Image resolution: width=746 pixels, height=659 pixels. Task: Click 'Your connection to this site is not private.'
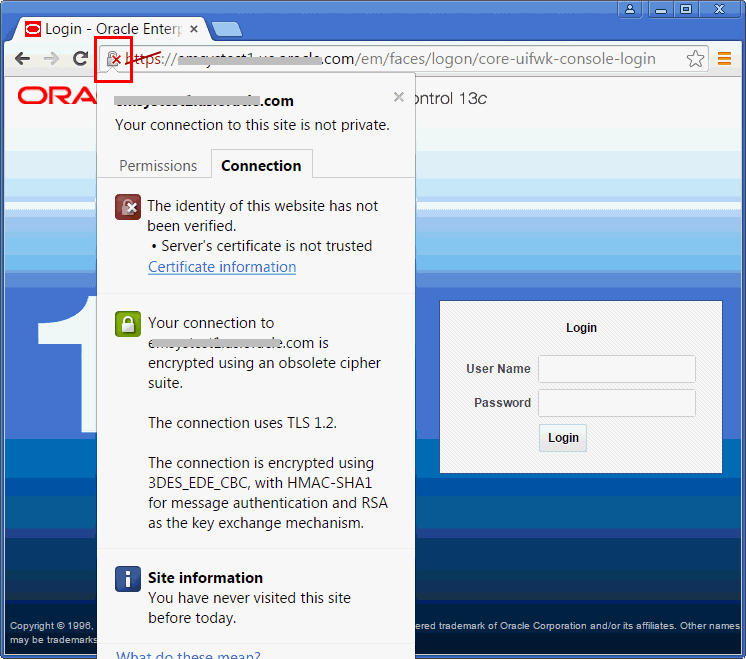252,125
